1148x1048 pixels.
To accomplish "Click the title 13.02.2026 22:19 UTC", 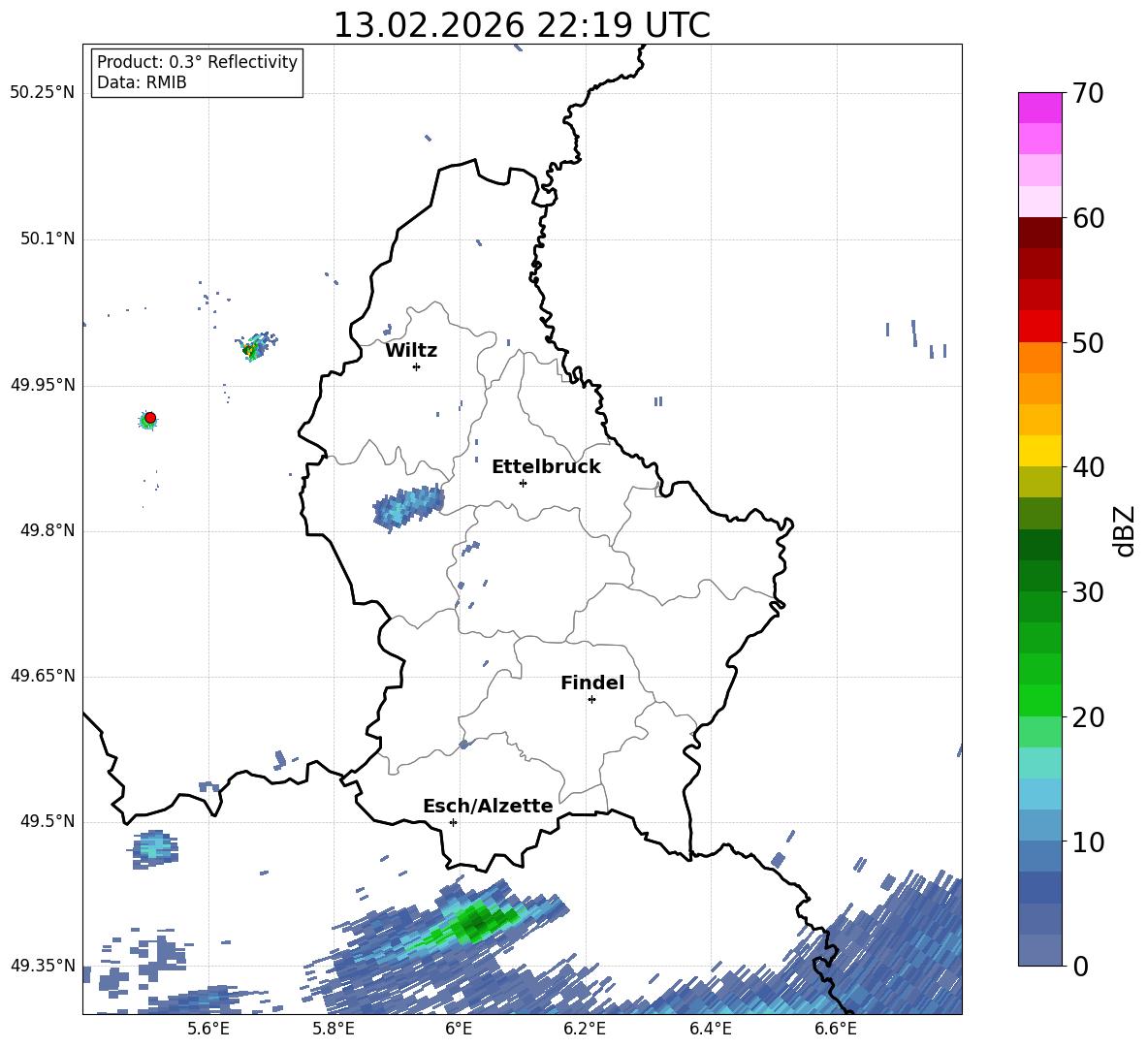I will pyautogui.click(x=522, y=25).
